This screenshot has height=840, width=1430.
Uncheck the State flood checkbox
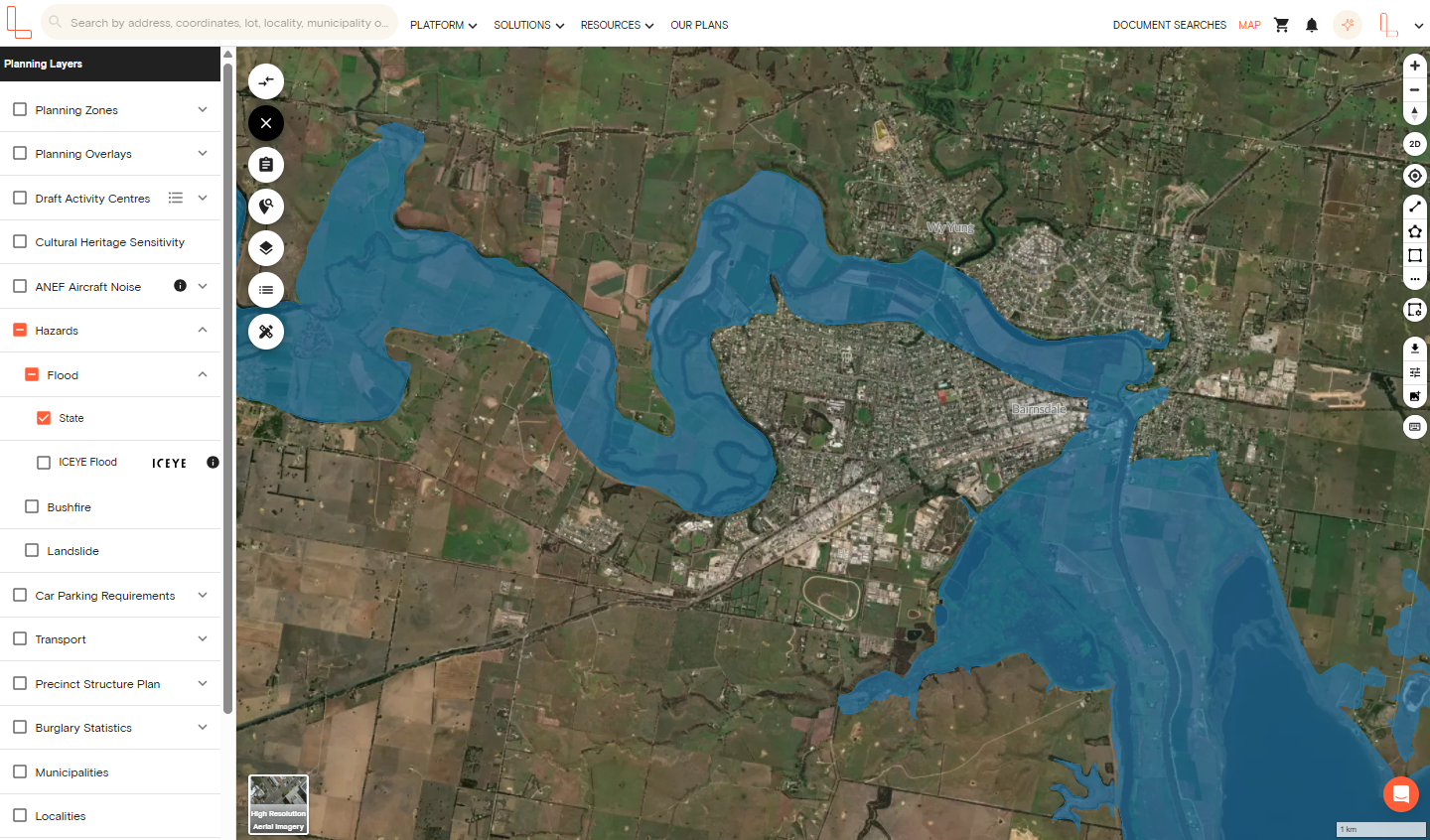tap(44, 418)
